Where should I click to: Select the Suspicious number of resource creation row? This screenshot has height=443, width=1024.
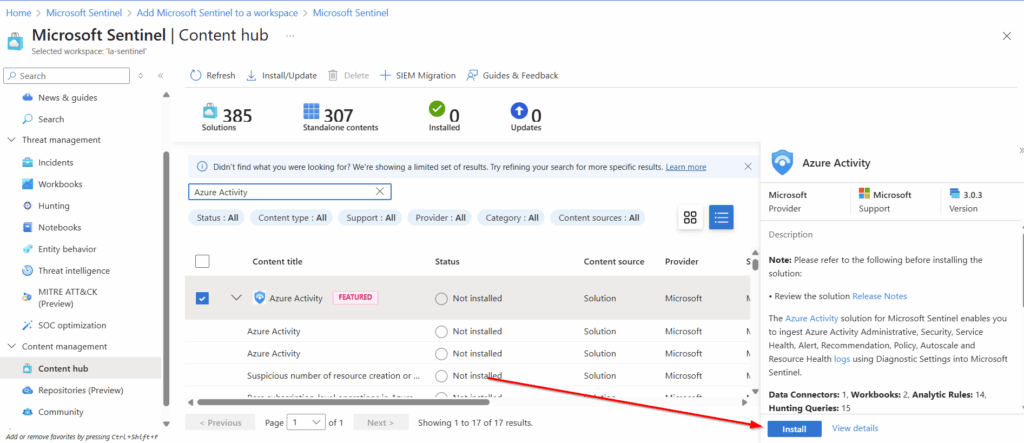pos(468,376)
